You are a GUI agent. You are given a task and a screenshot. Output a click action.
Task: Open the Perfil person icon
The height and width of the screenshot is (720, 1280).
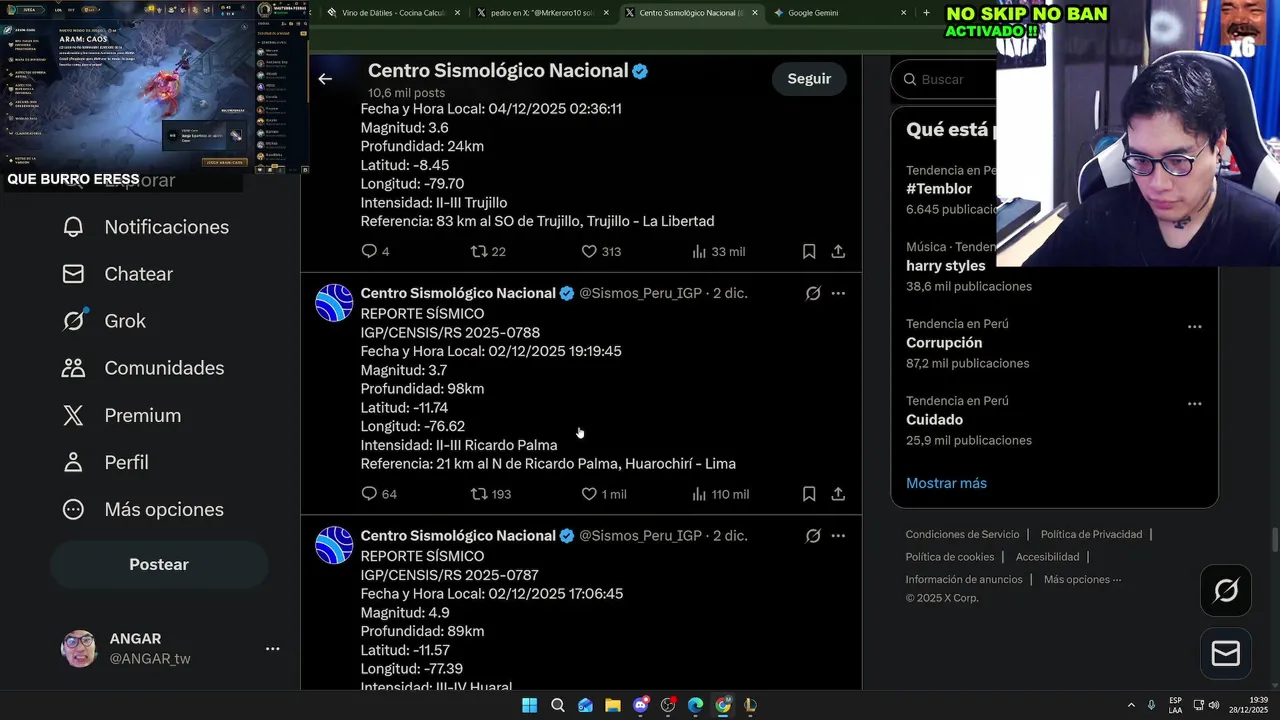click(73, 462)
